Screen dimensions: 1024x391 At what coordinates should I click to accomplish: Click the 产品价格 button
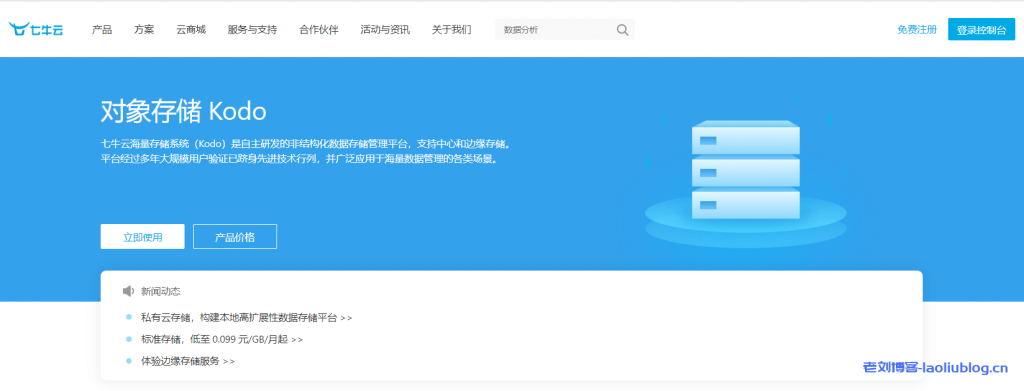click(235, 237)
